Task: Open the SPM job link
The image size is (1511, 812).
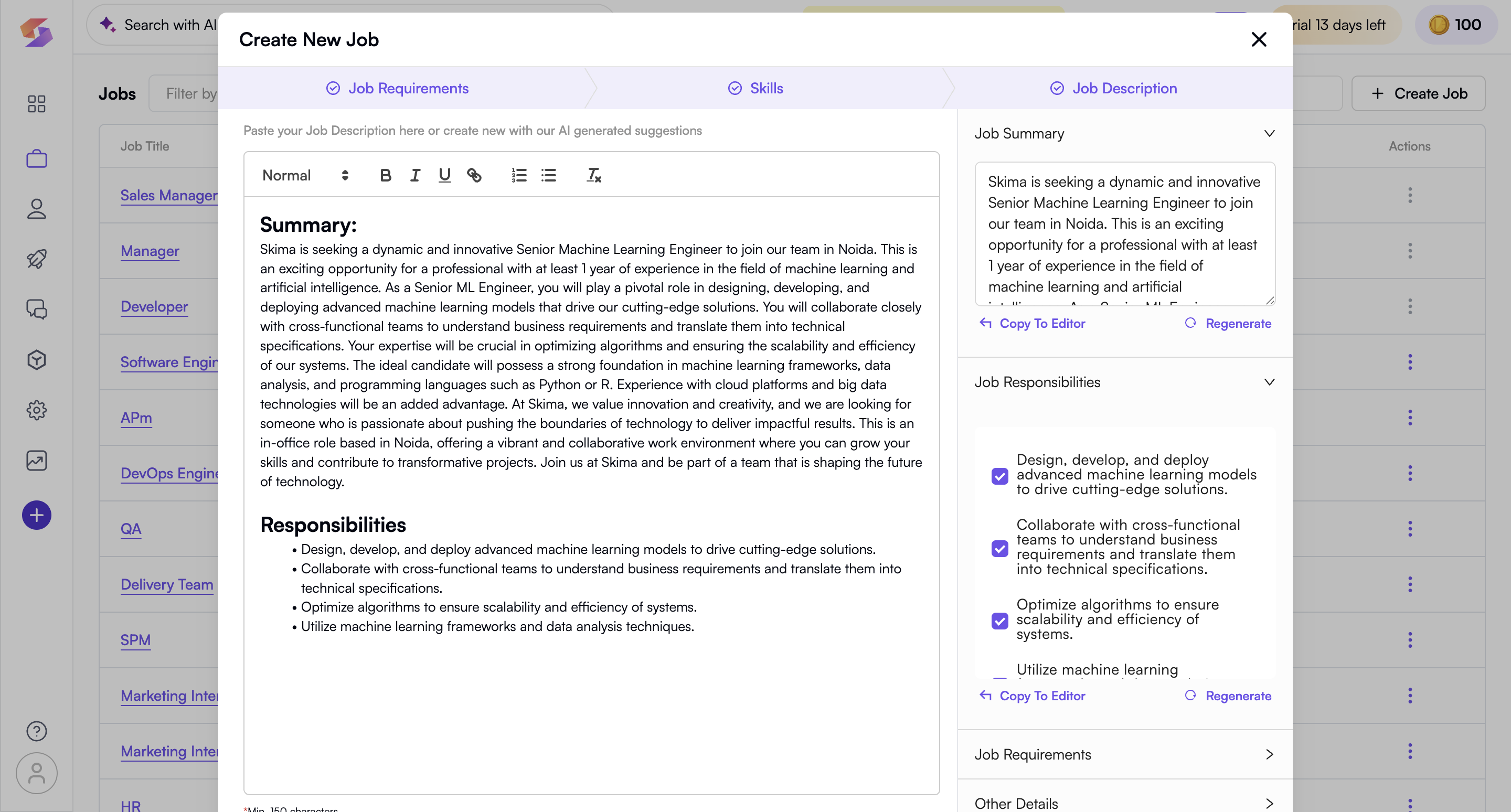Action: pos(135,640)
